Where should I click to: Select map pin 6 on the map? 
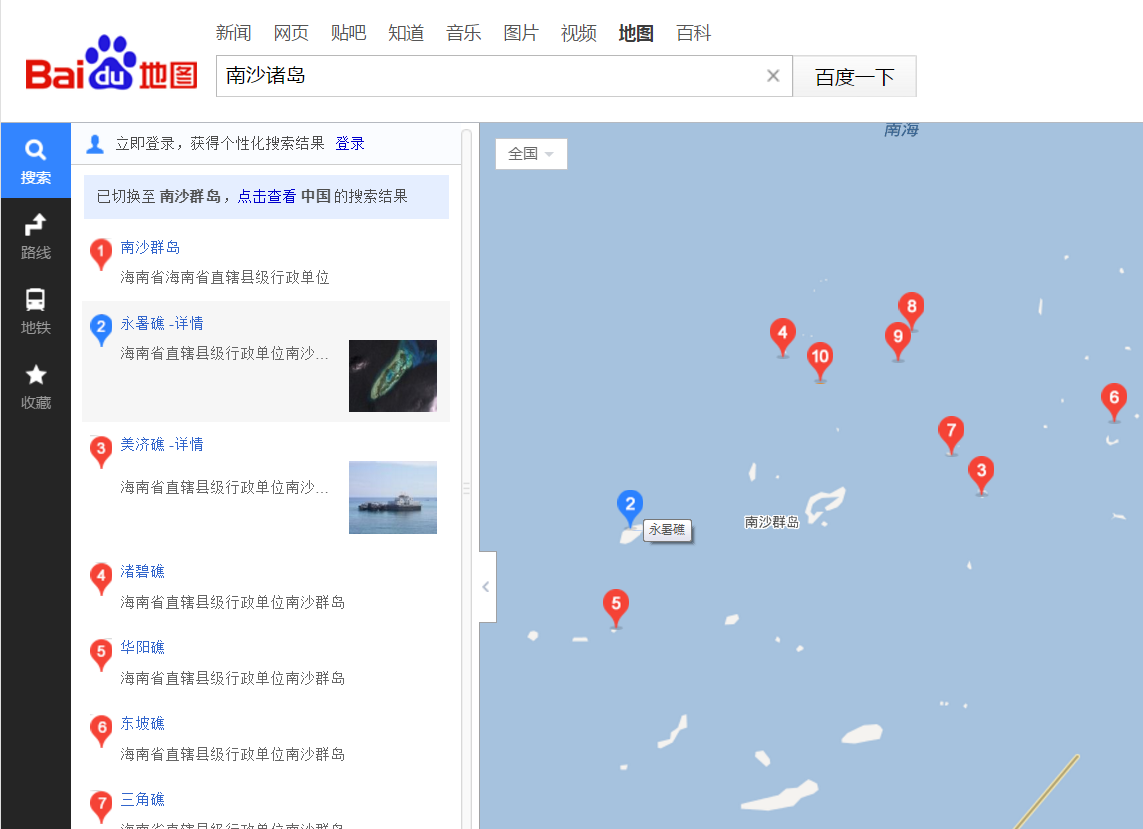1114,401
